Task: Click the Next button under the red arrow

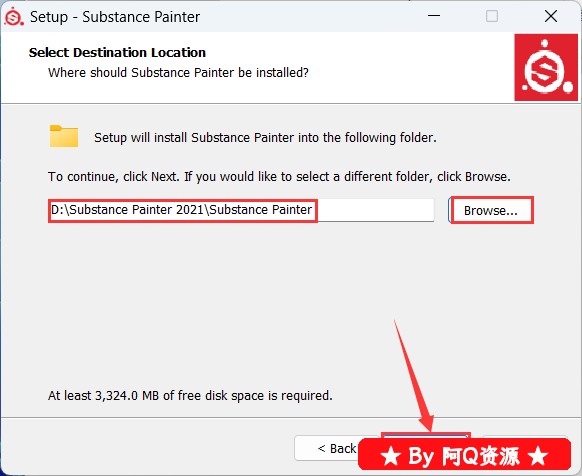Action: (426, 436)
